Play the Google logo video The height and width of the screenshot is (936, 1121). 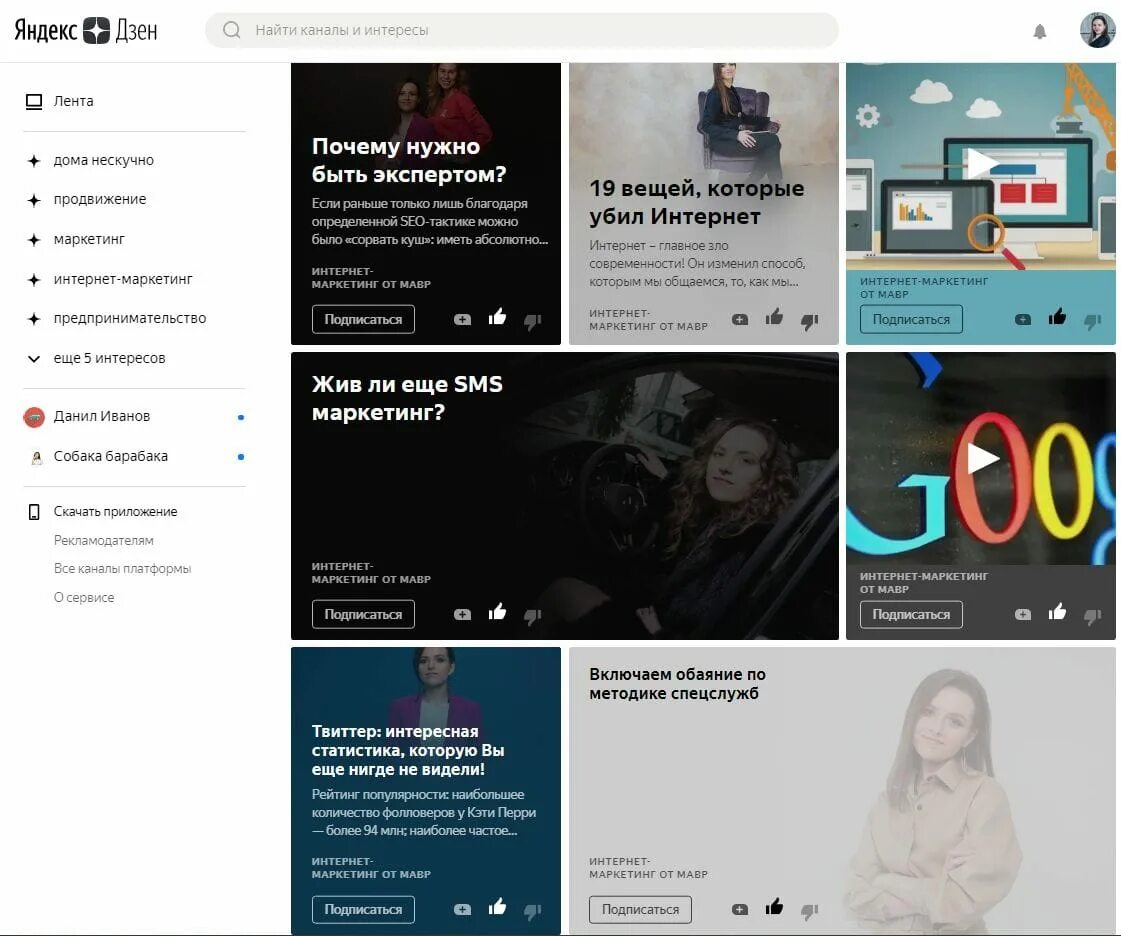click(x=982, y=458)
